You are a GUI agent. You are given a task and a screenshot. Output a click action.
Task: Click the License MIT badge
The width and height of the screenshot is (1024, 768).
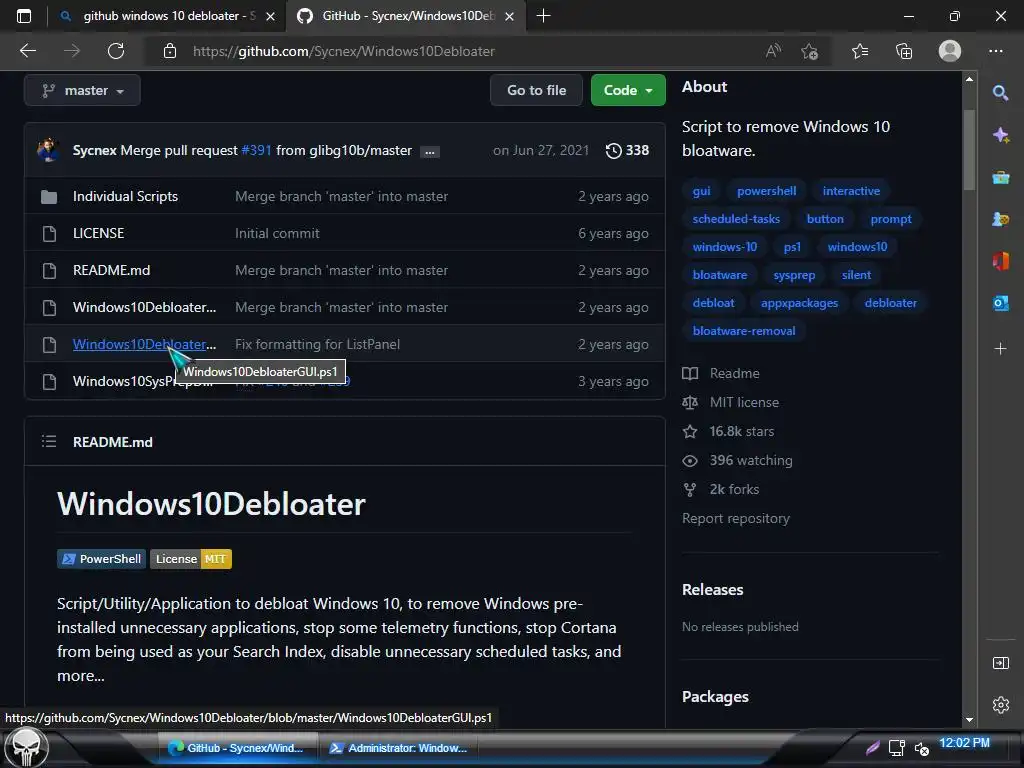[191, 559]
